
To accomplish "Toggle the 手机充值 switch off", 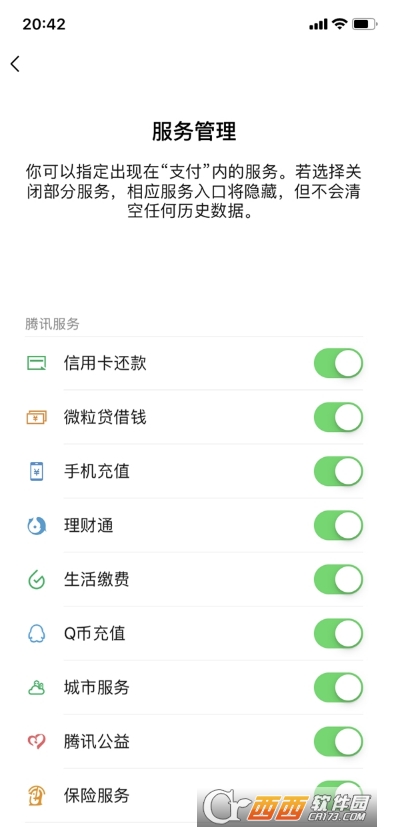I will pos(338,471).
